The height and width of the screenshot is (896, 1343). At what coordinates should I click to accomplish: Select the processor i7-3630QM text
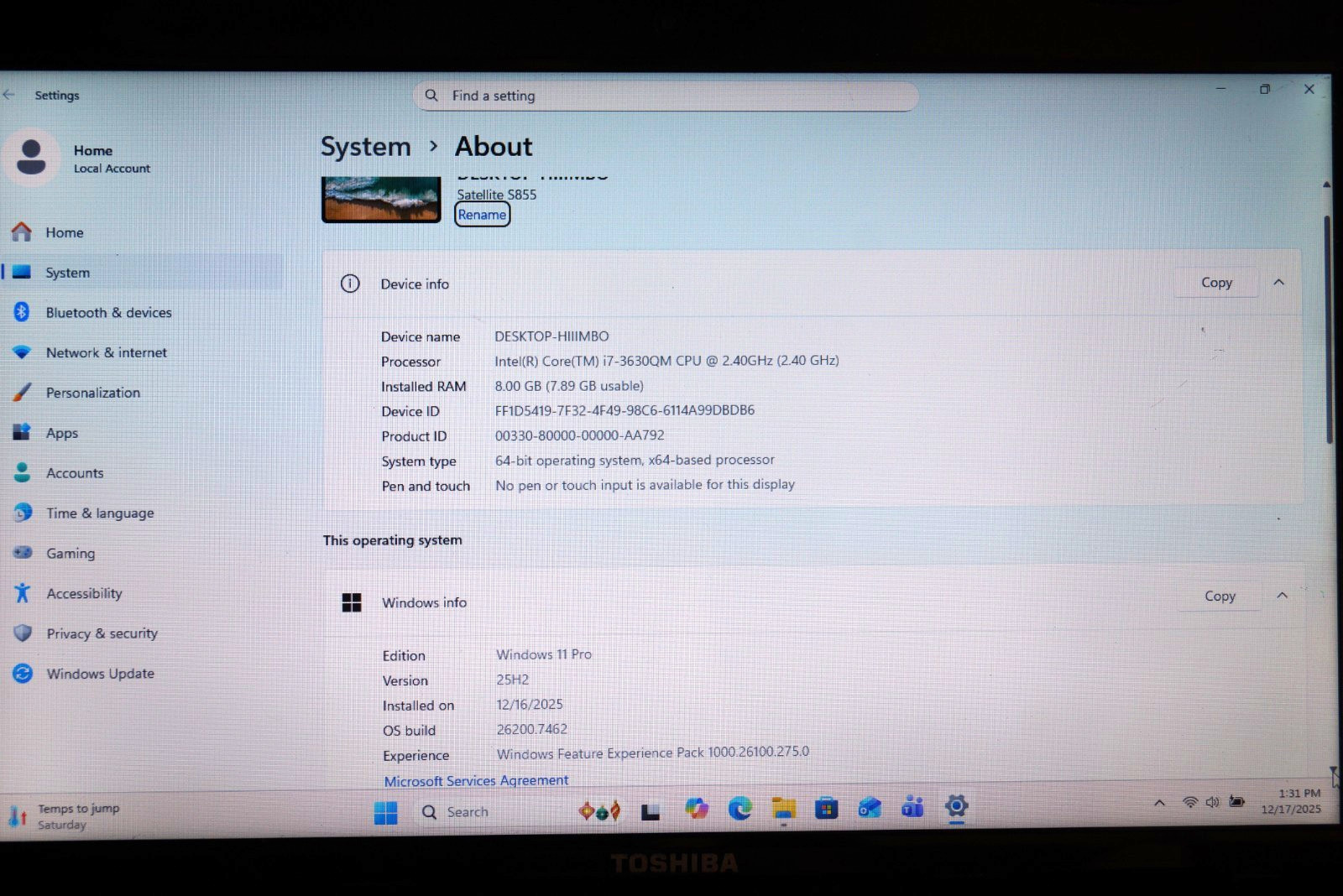point(666,361)
